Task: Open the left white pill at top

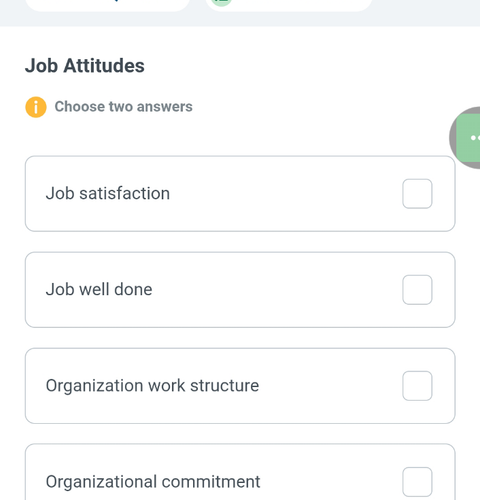Action: (x=108, y=4)
